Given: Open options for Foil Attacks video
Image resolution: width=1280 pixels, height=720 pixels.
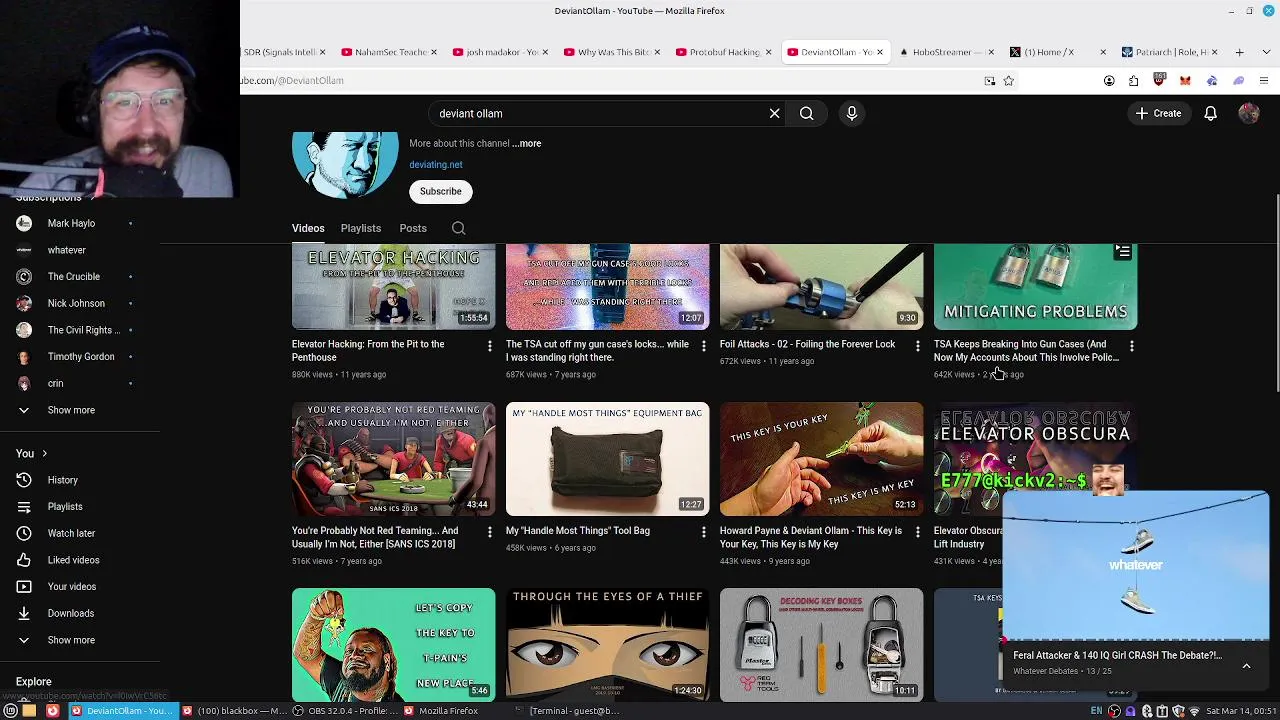Looking at the screenshot, I should tap(917, 346).
